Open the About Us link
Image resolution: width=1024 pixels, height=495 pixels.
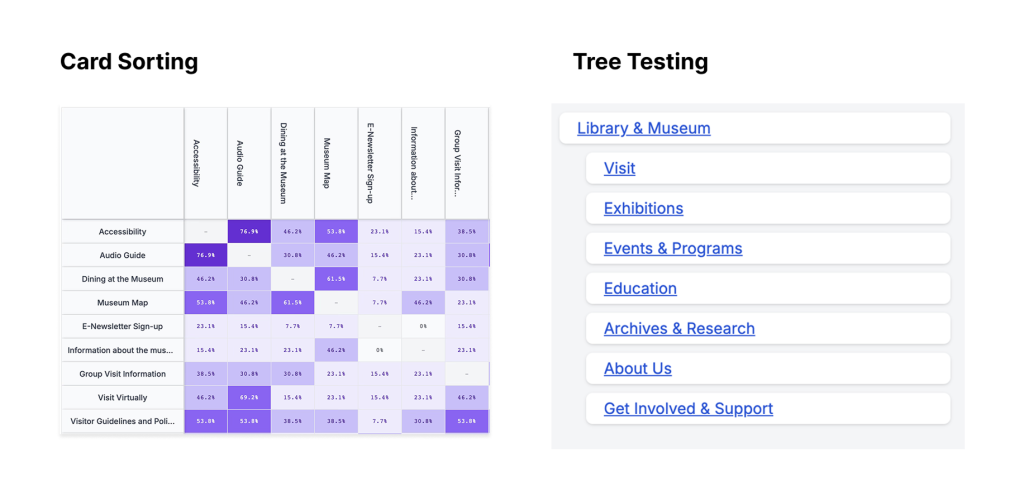[638, 368]
